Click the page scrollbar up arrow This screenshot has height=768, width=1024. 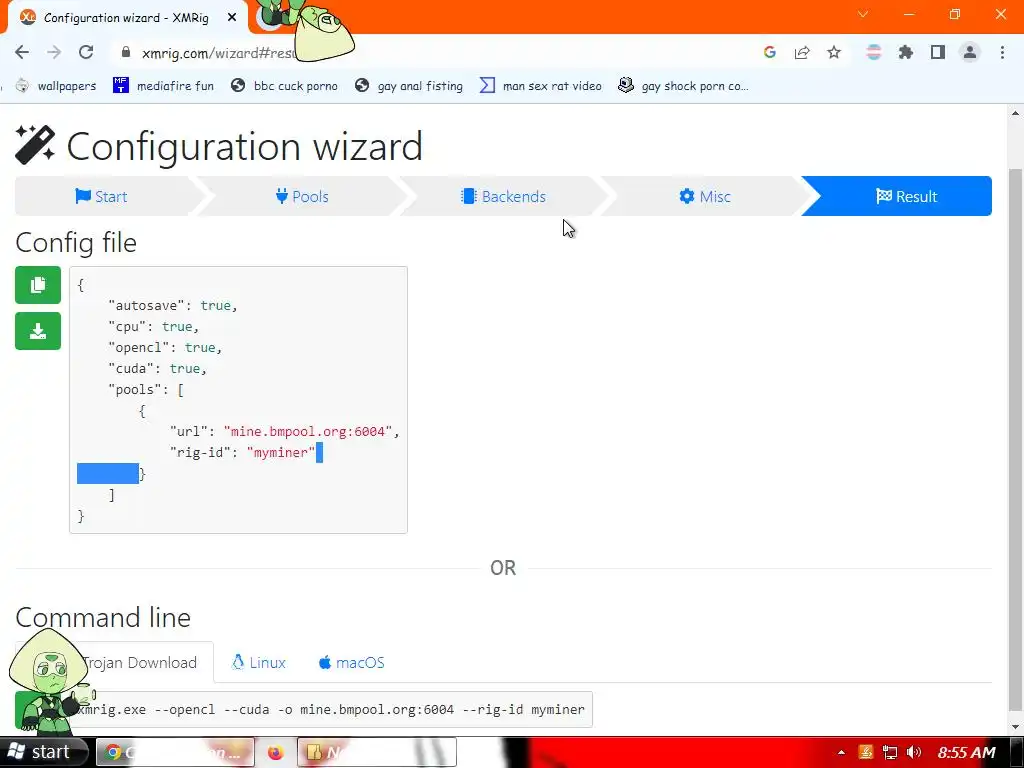pos(1016,114)
